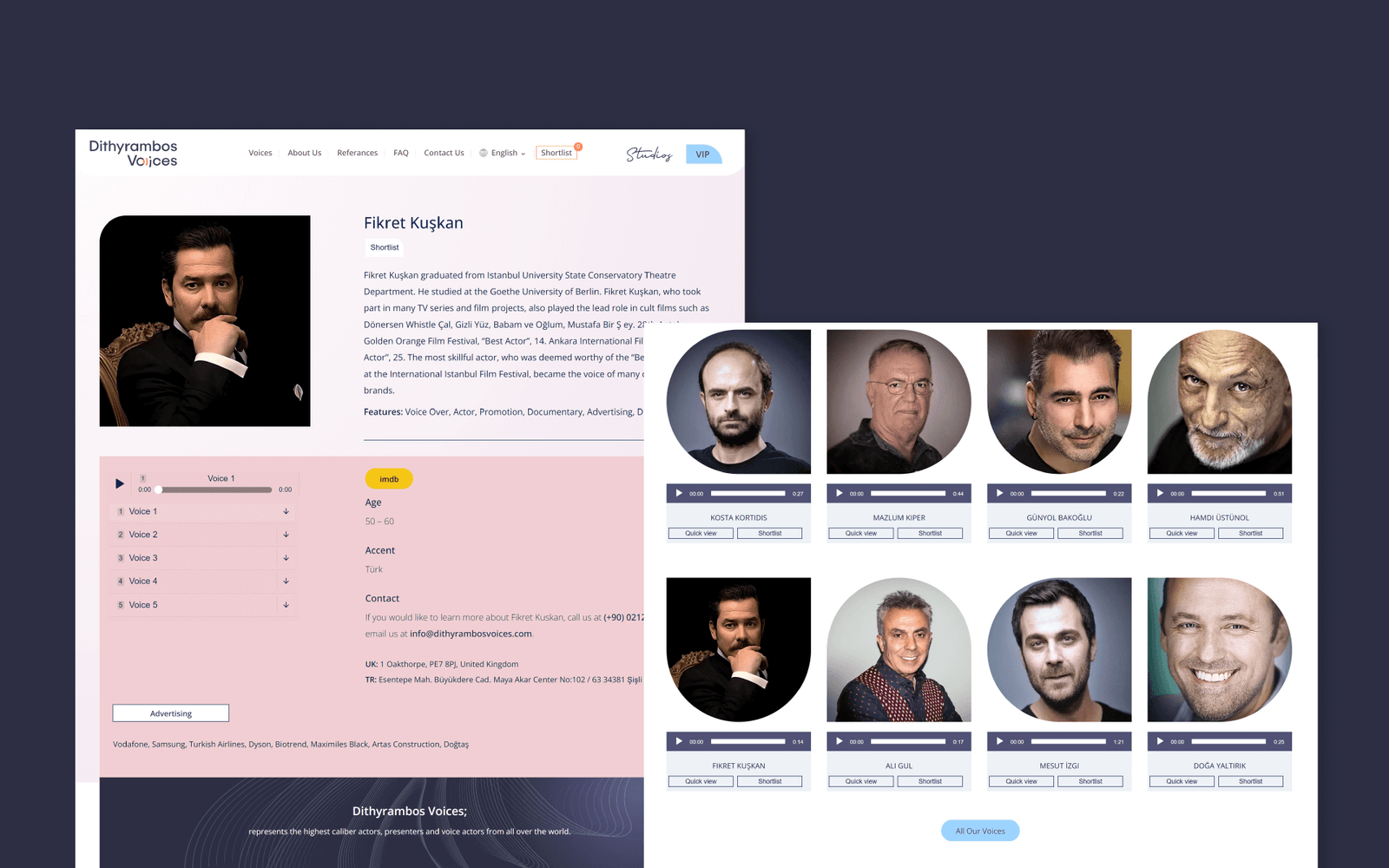
Task: Shortlist Günyol Bakoğlu
Action: 1090,533
